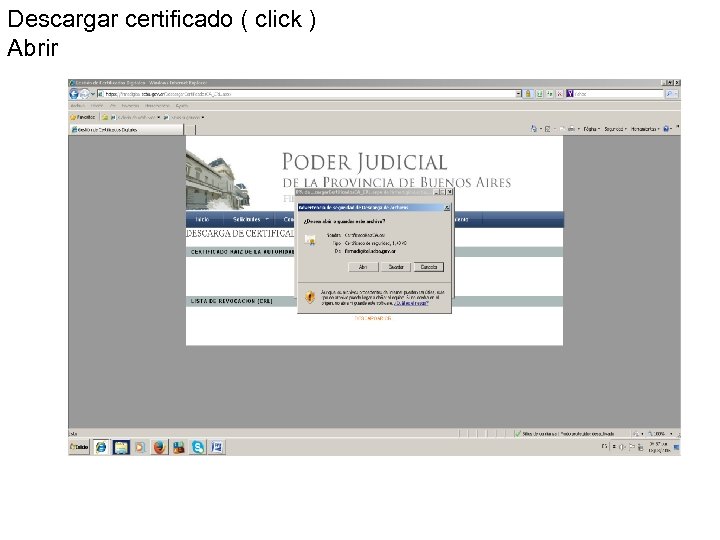Click the certificate file icon in the dialog

(x=310, y=240)
